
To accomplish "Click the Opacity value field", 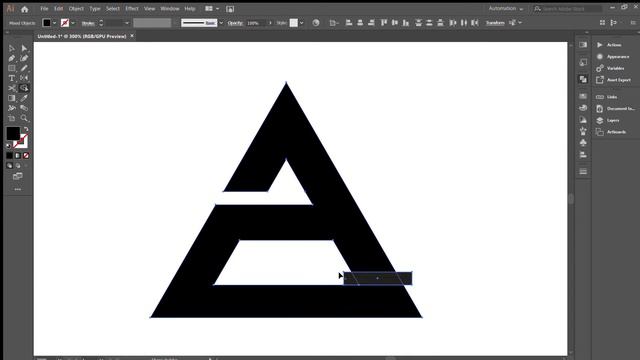I will click(x=256, y=23).
